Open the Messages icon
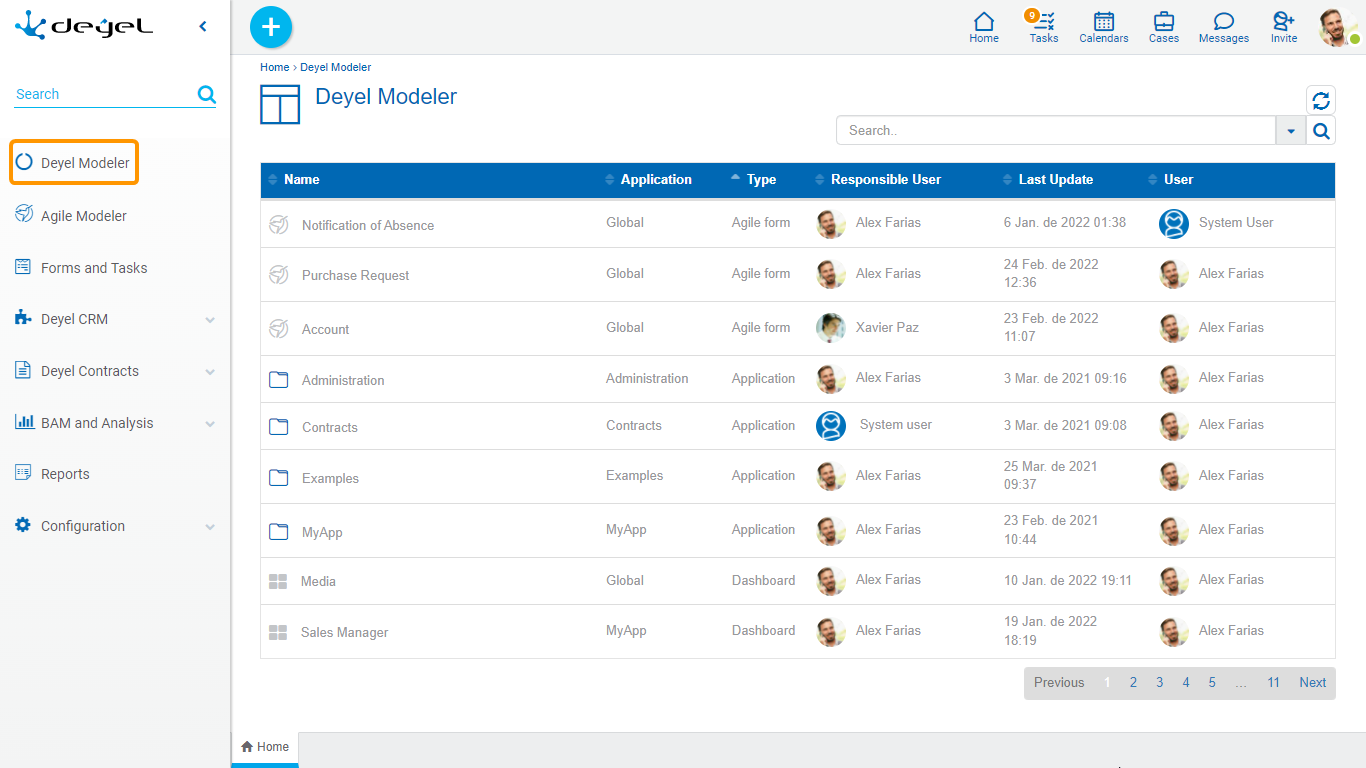 tap(1224, 27)
